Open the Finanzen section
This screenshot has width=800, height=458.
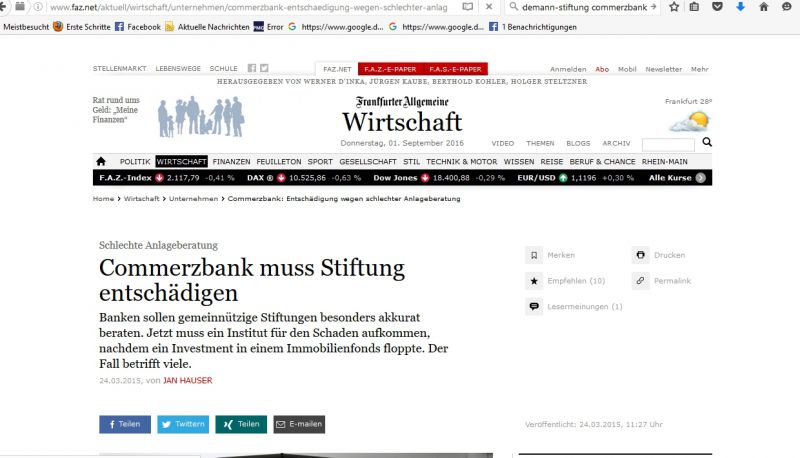pyautogui.click(x=231, y=162)
